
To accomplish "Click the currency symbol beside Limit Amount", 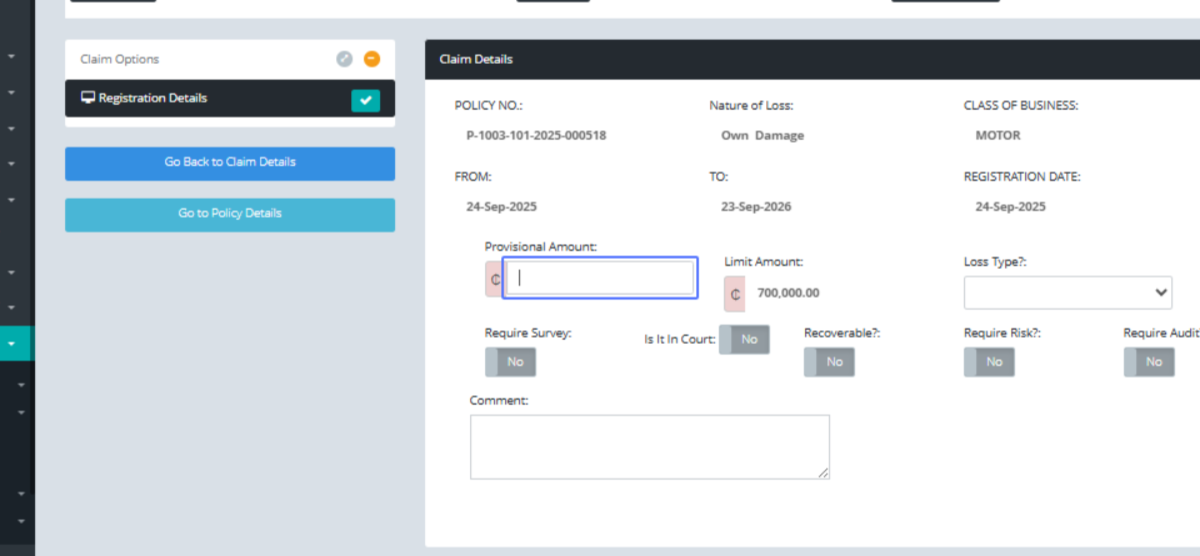I will (735, 294).
